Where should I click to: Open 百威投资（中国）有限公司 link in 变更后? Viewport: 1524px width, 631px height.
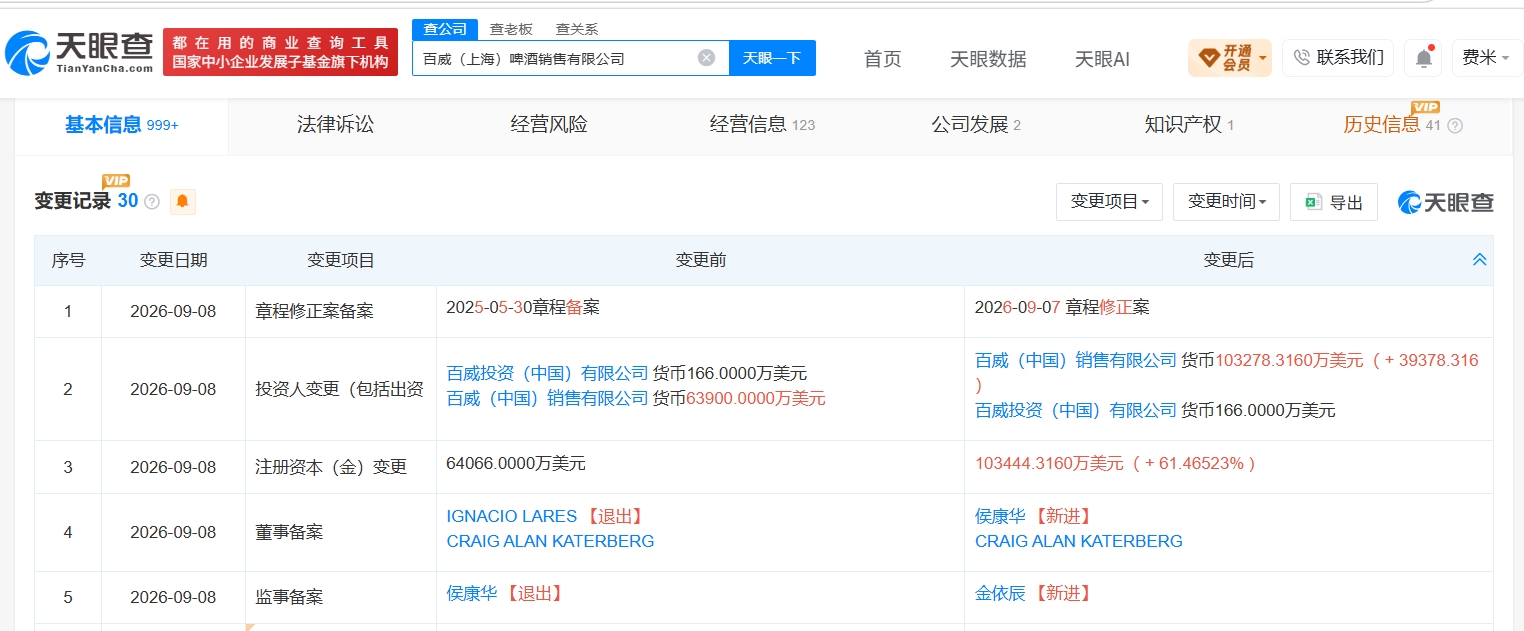(x=1076, y=410)
